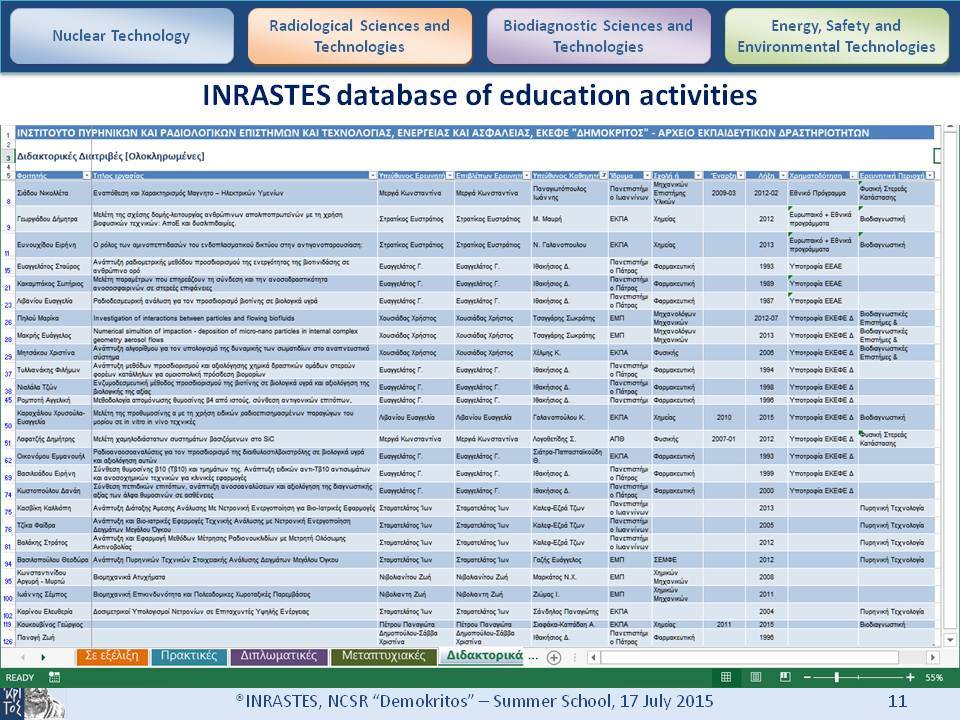Select the cell 'Βιομηχανικά Ατυχήματα'
This screenshot has height=720, width=960.
(234, 577)
